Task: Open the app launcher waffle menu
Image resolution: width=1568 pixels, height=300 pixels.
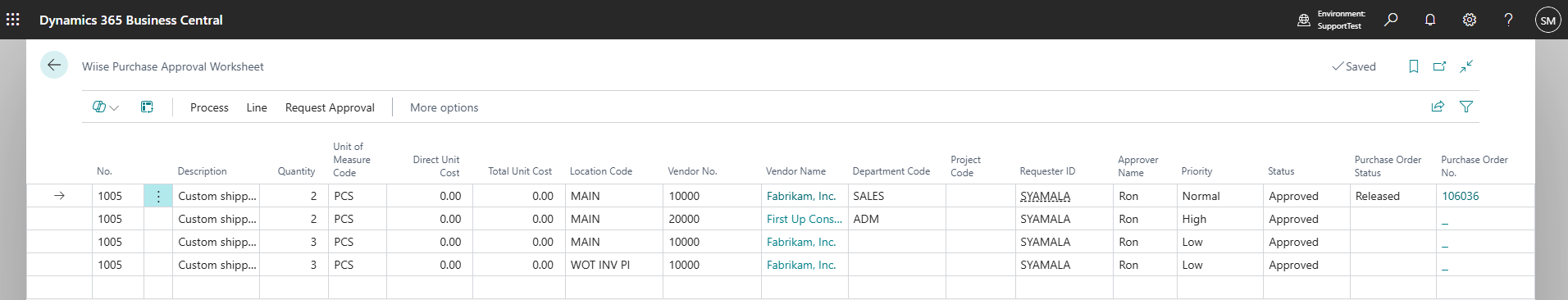Action: [x=12, y=20]
